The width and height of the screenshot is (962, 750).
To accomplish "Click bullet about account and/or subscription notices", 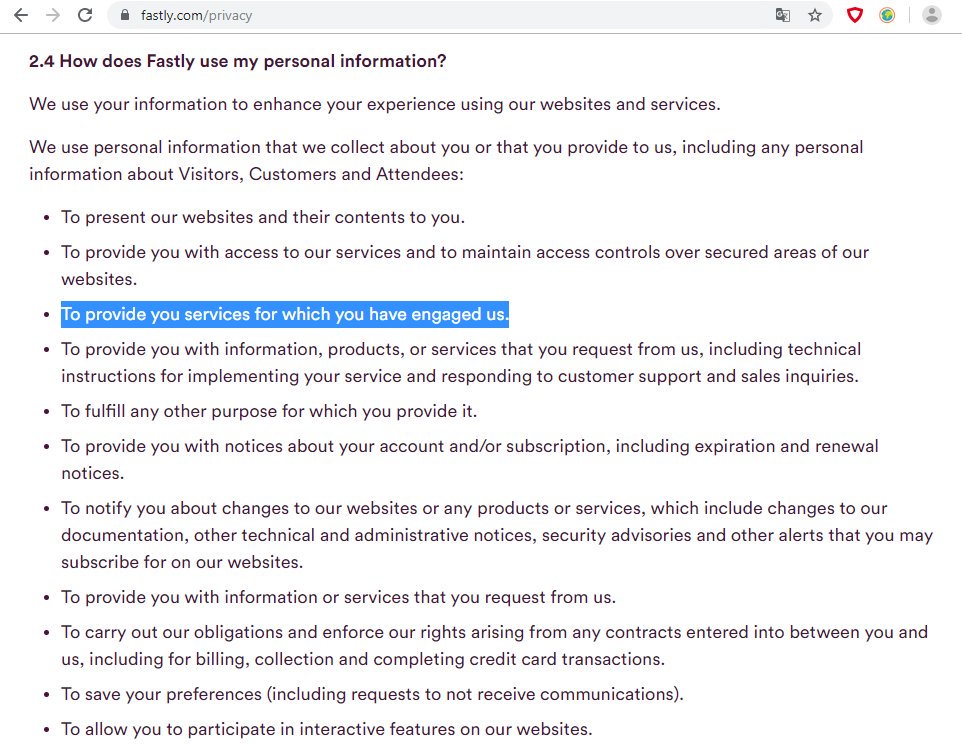I will 469,460.
